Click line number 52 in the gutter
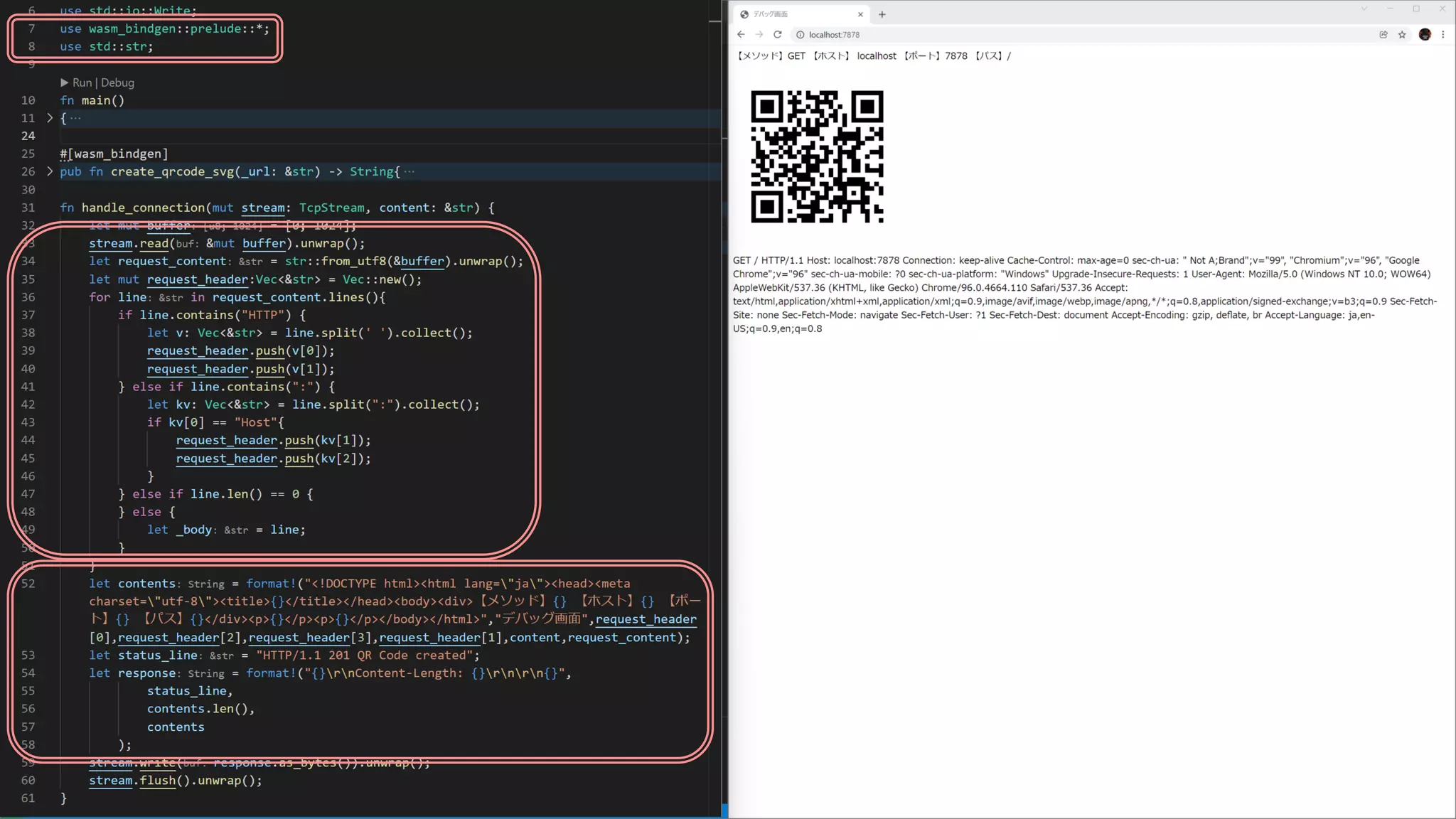The height and width of the screenshot is (819, 1456). 28,584
